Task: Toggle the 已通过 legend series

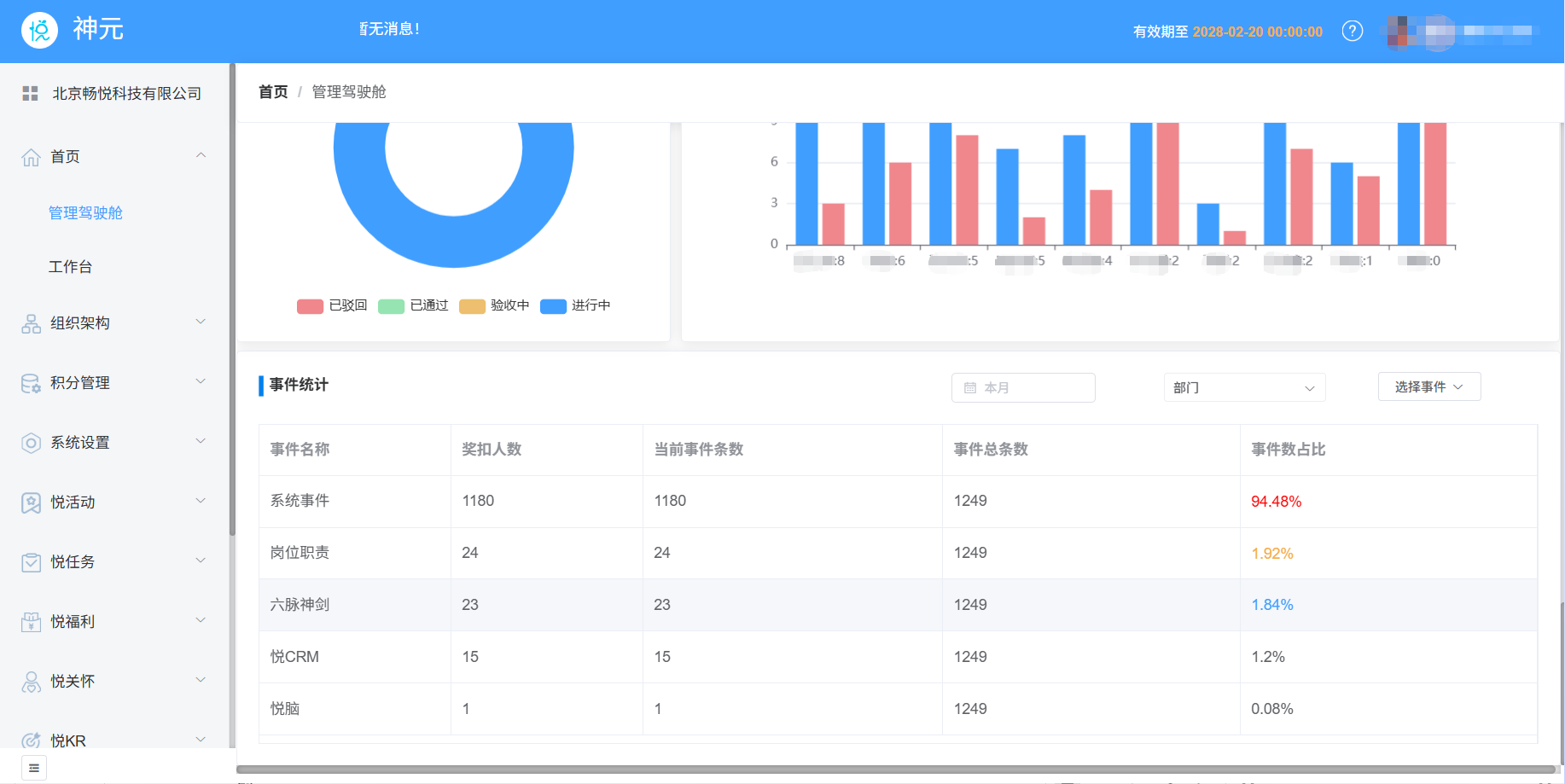Action: click(413, 305)
